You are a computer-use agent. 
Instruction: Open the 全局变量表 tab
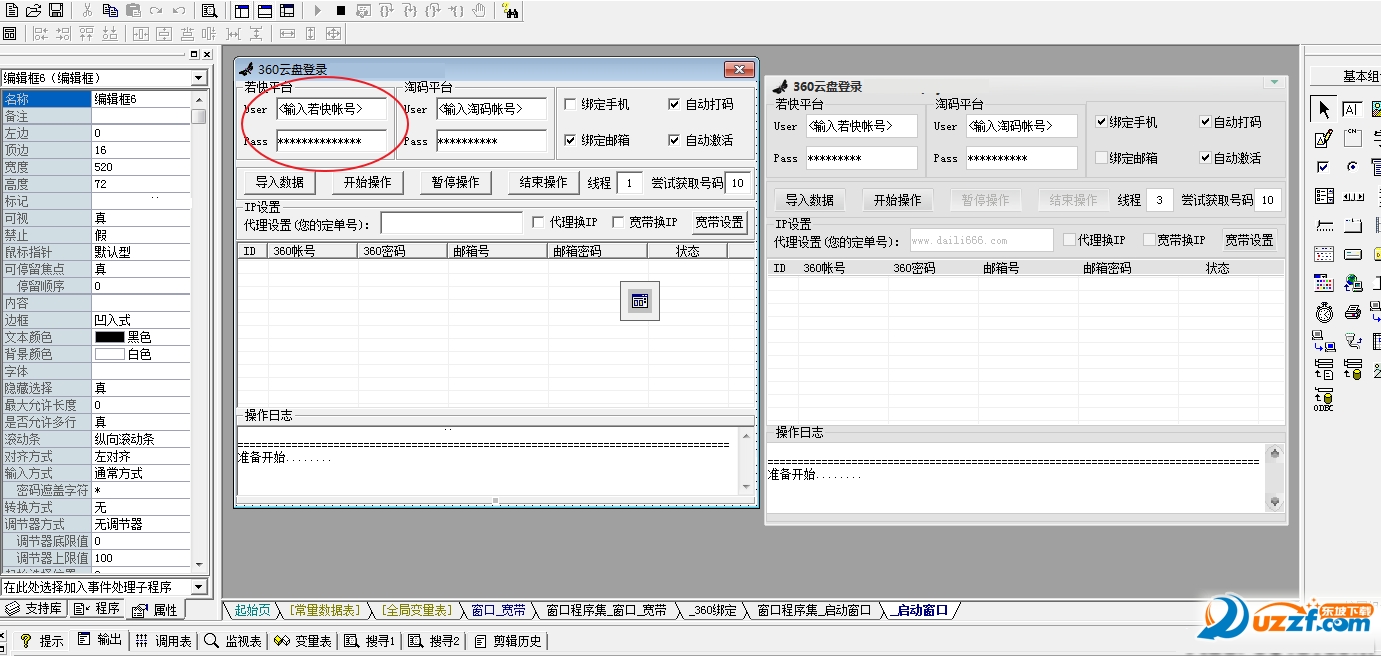[x=416, y=610]
